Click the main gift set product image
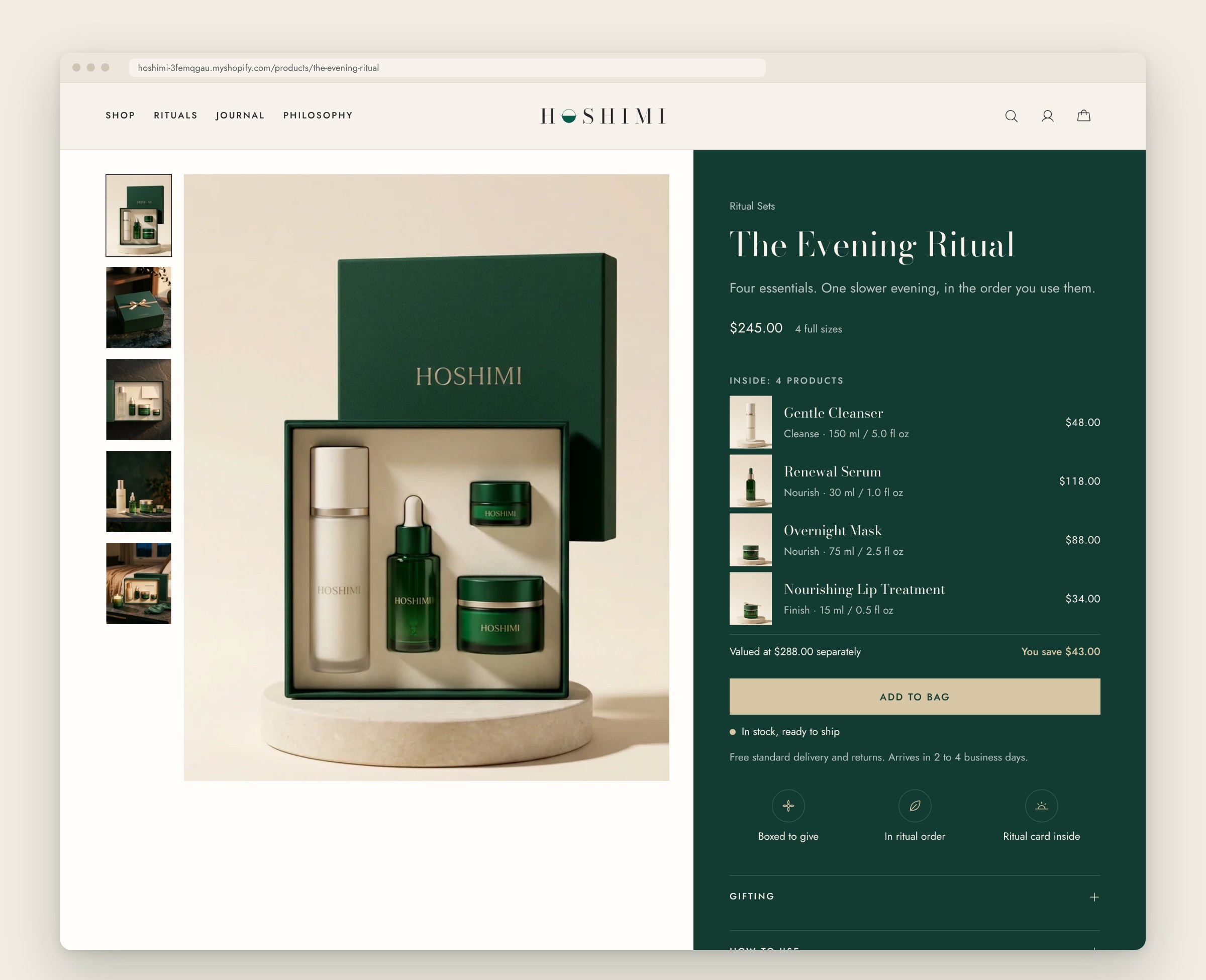 tap(427, 477)
